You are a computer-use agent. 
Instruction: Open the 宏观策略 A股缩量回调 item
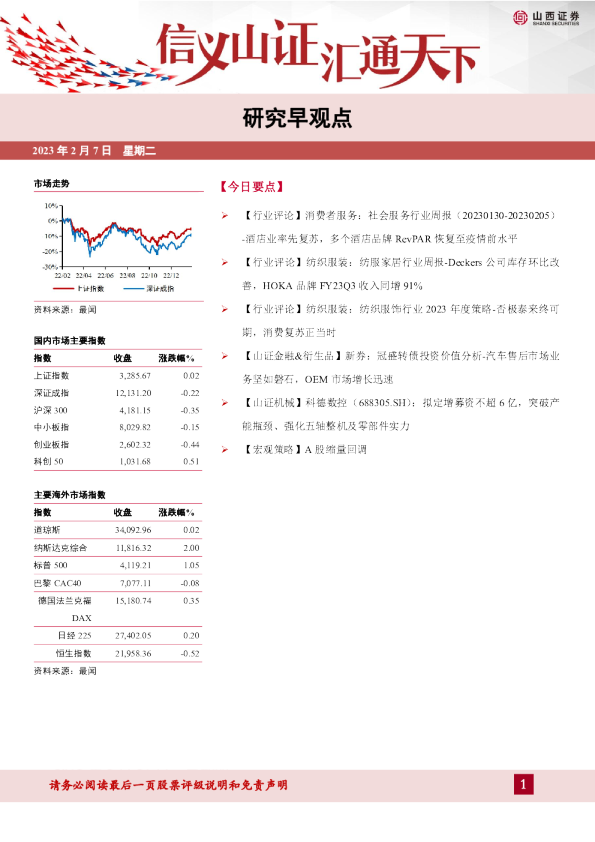click(x=304, y=449)
